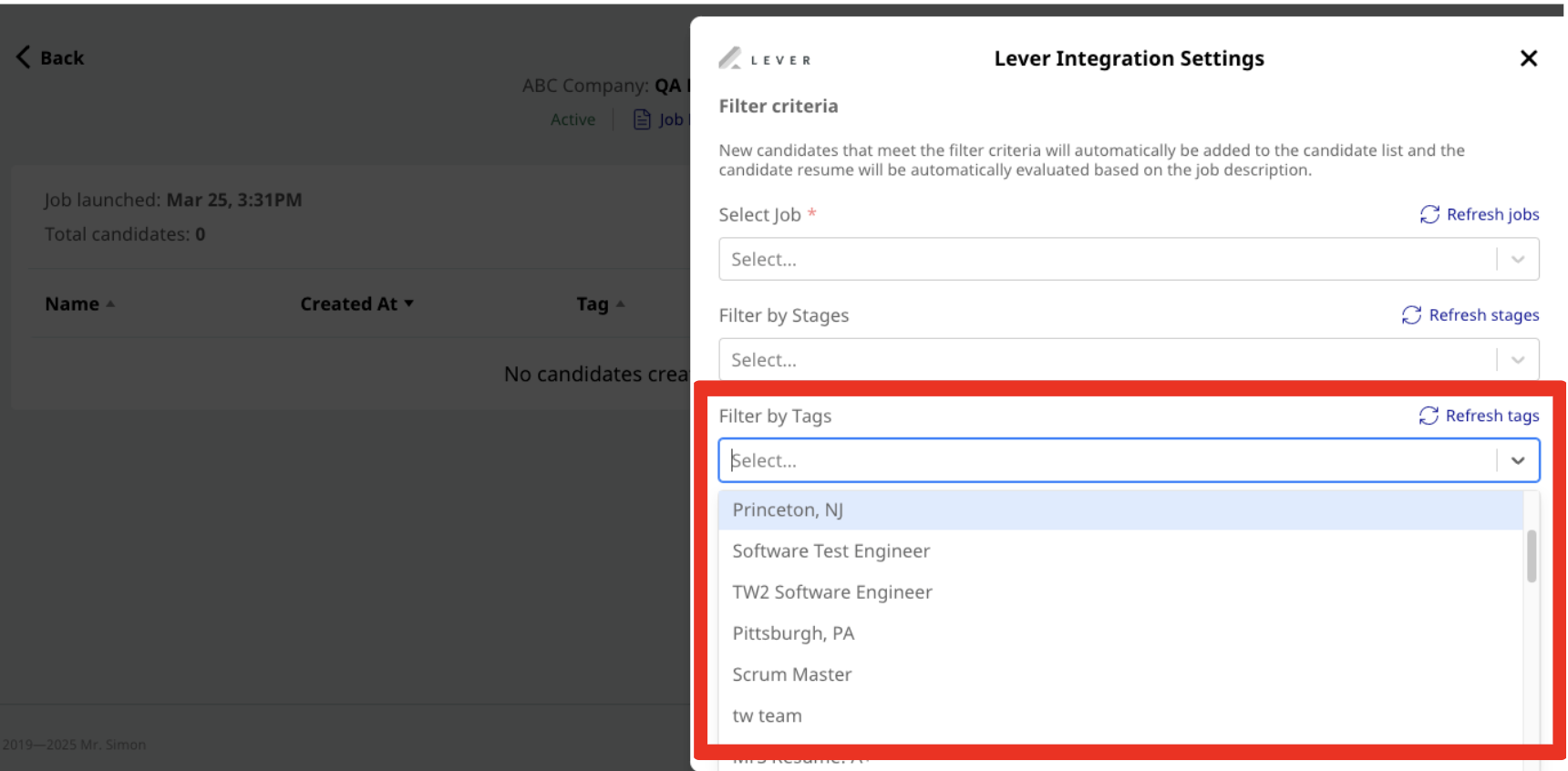Image resolution: width=1568 pixels, height=771 pixels.
Task: Click the Job document icon
Action: tap(642, 119)
